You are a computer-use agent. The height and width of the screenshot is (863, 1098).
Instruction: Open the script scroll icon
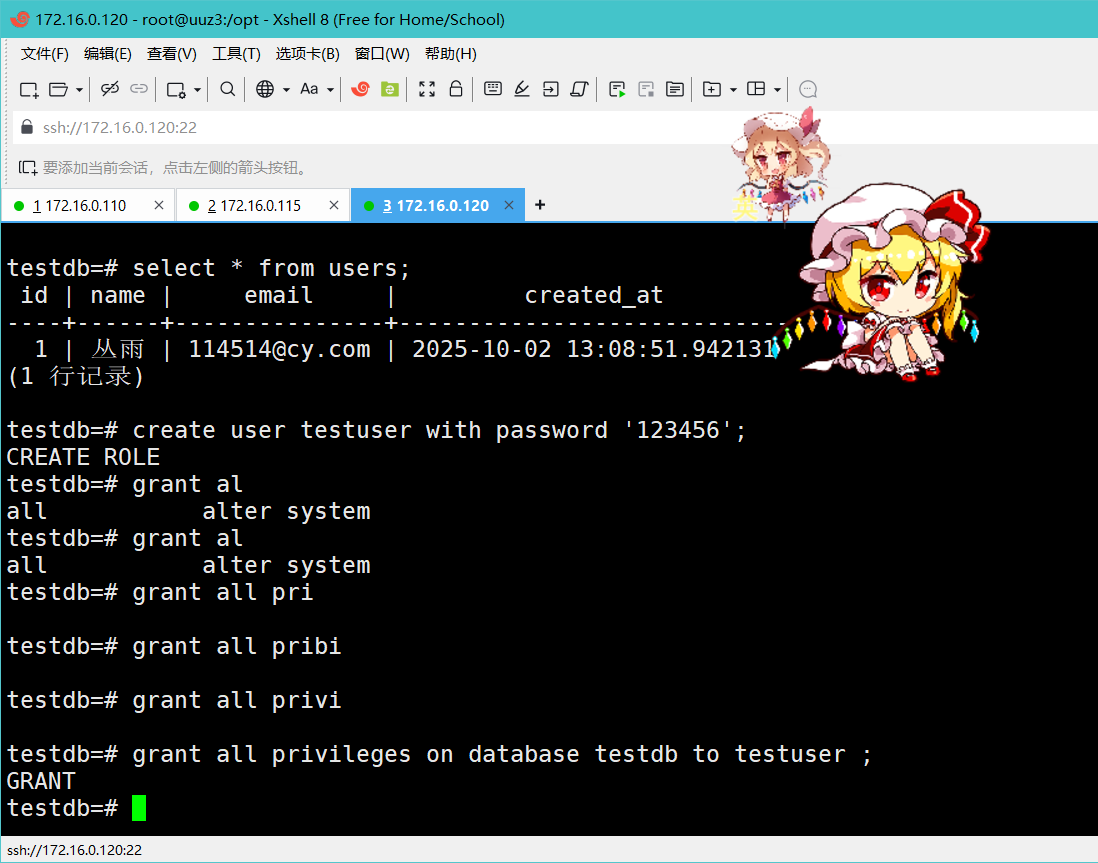[579, 89]
